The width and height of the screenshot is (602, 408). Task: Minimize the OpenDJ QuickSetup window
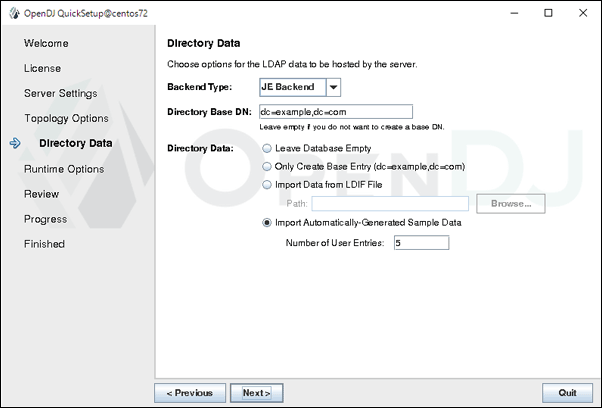coord(514,13)
